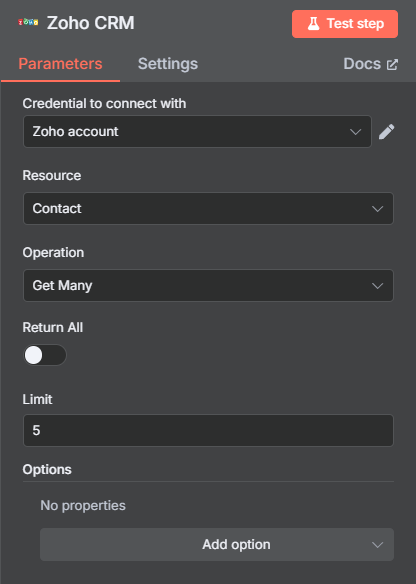Run the Test step button
The height and width of the screenshot is (584, 416).
pos(345,24)
